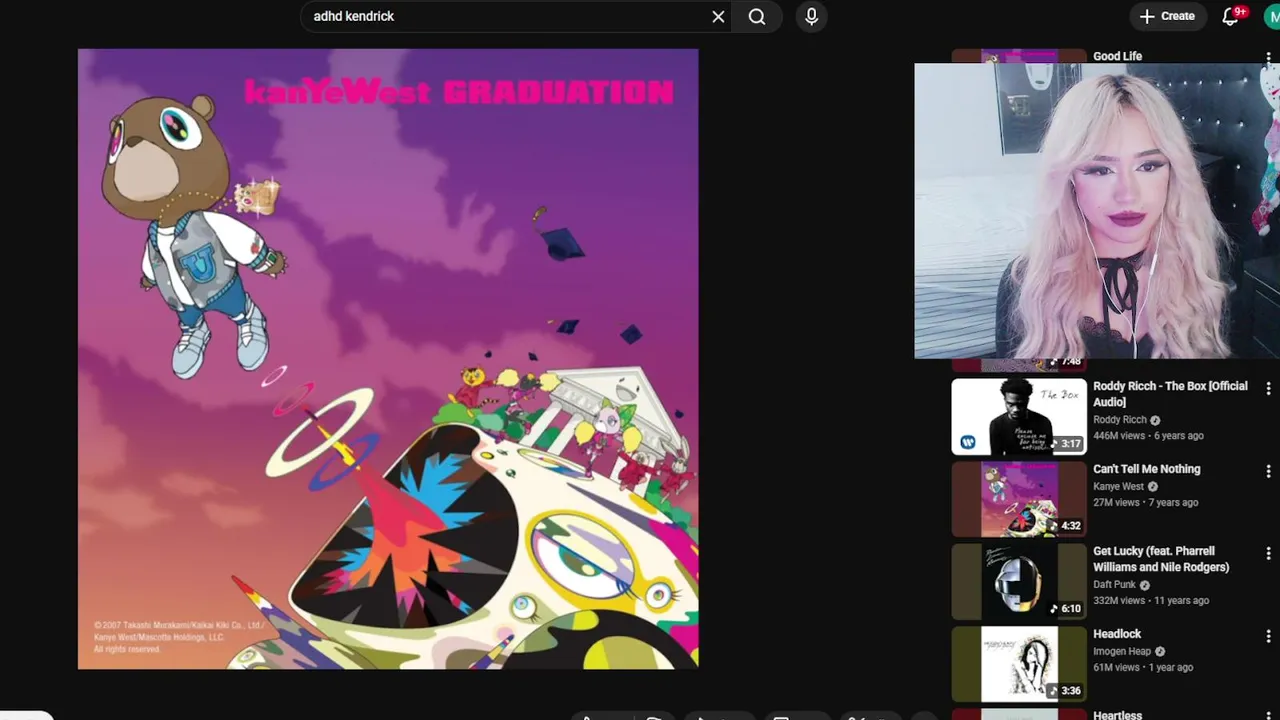Open Get Lucky feat. Pharrell title link
The height and width of the screenshot is (720, 1280).
[1161, 559]
